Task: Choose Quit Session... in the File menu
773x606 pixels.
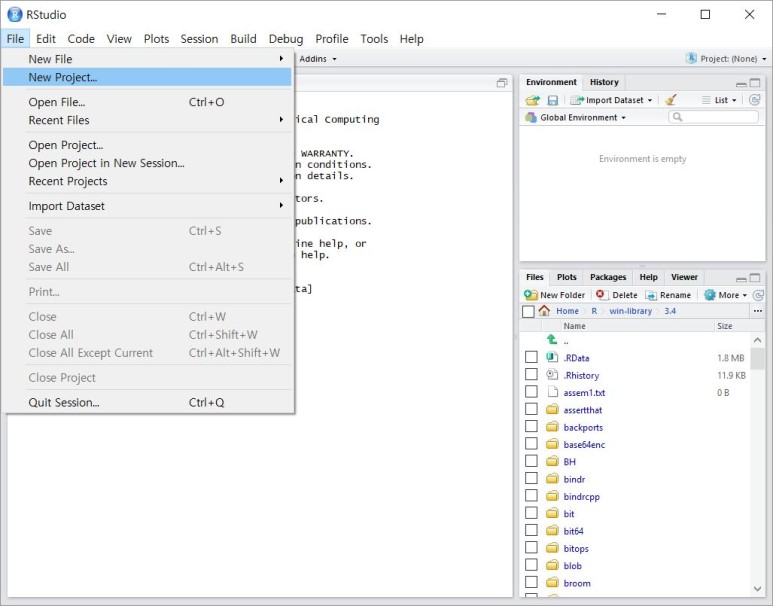Action: click(147, 402)
